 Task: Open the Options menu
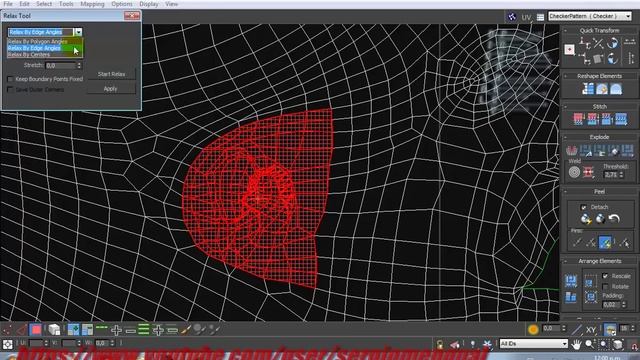tap(122, 4)
